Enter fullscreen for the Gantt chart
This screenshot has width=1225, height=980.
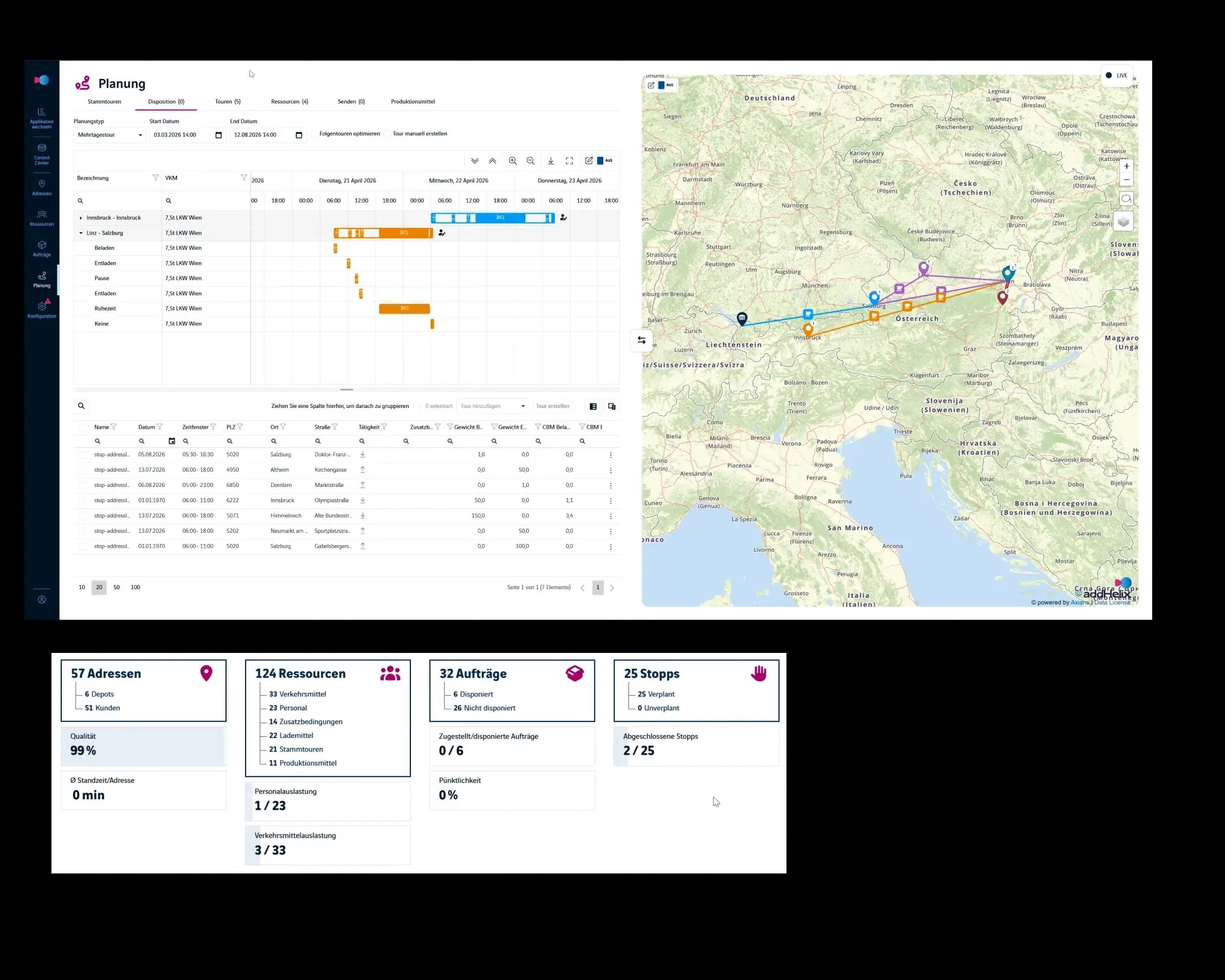coord(569,161)
